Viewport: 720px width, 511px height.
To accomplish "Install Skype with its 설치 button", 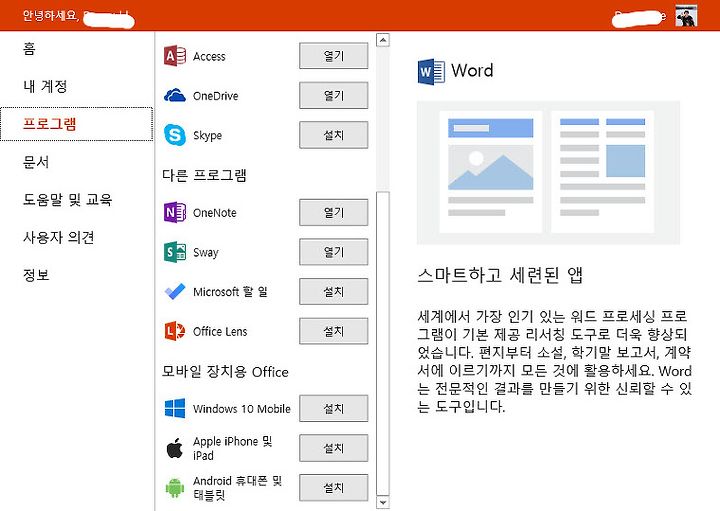I will point(333,135).
